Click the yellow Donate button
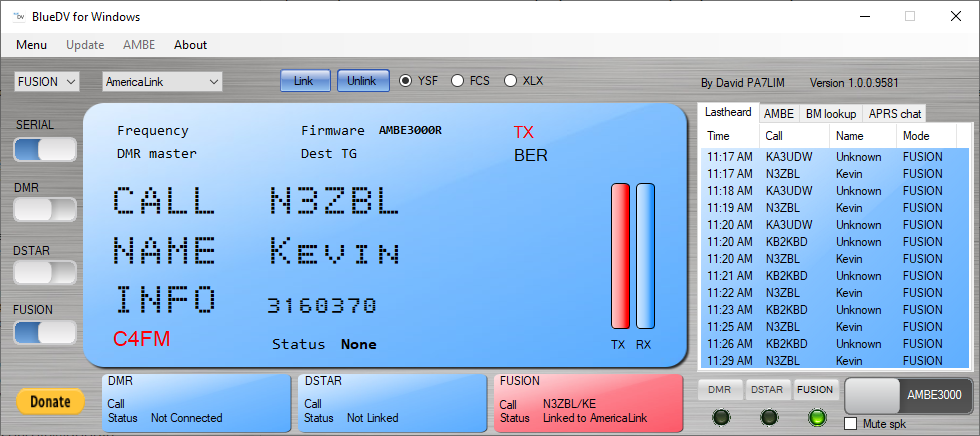 click(50, 402)
